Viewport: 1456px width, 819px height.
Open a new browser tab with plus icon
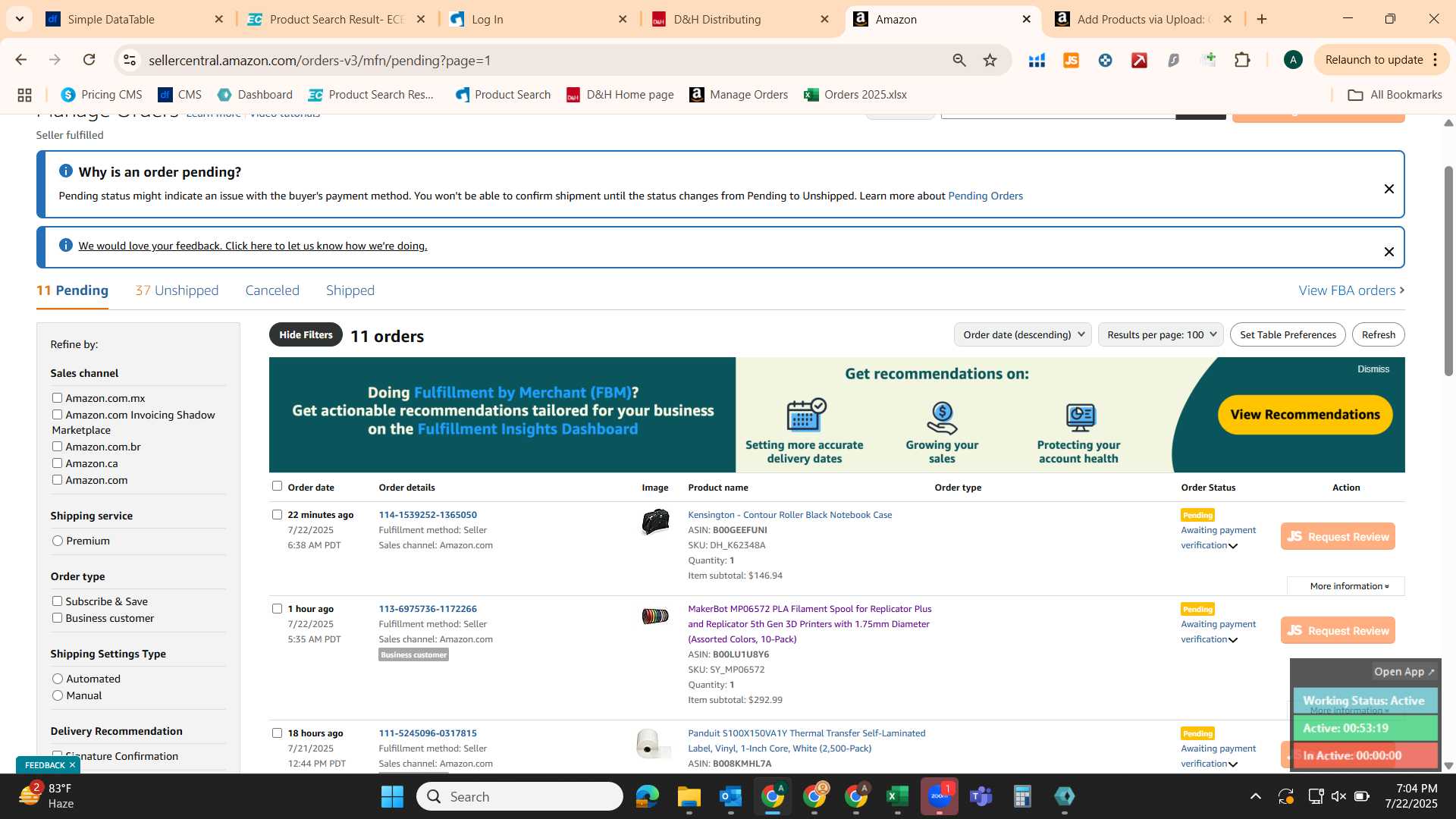[1262, 19]
